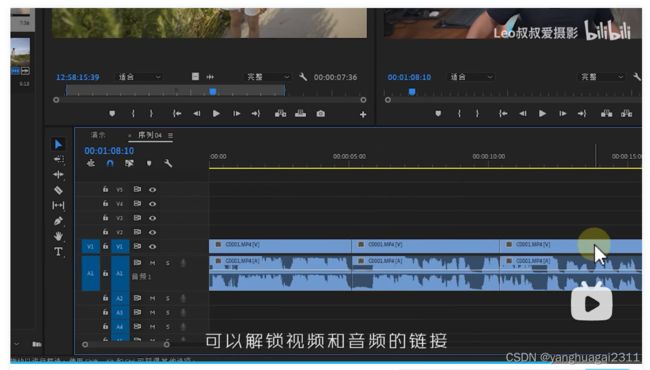This screenshot has height=370, width=650.
Task: Select the Pen tool
Action: [58, 220]
